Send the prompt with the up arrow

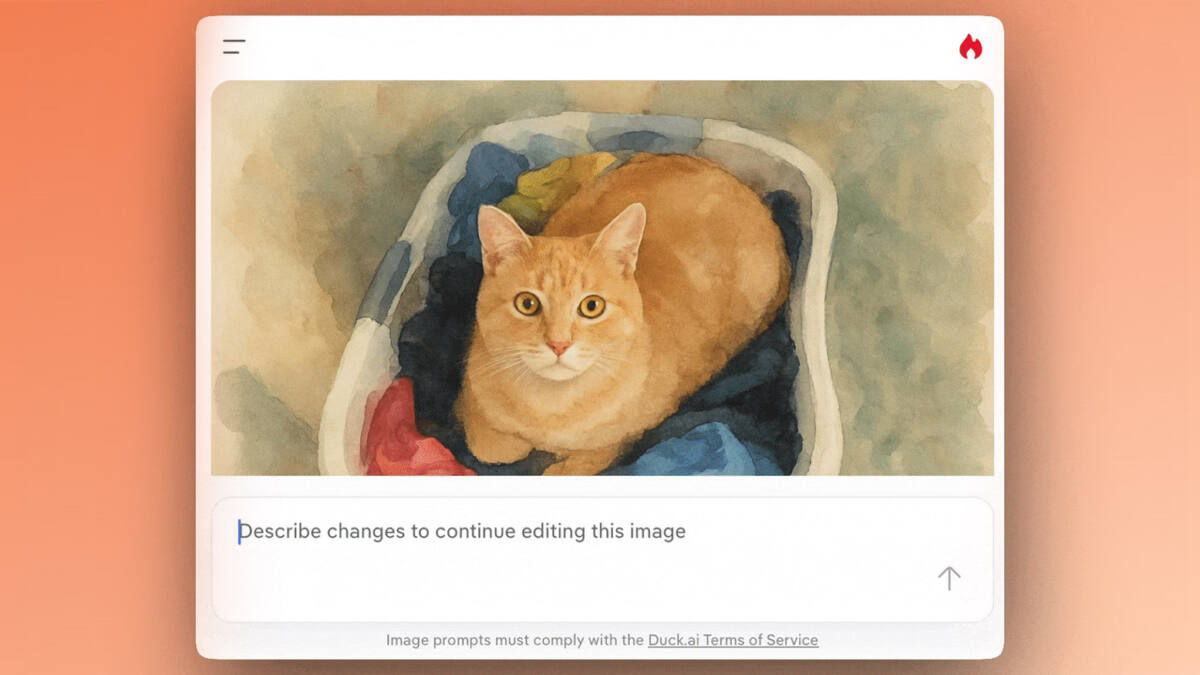pos(948,578)
